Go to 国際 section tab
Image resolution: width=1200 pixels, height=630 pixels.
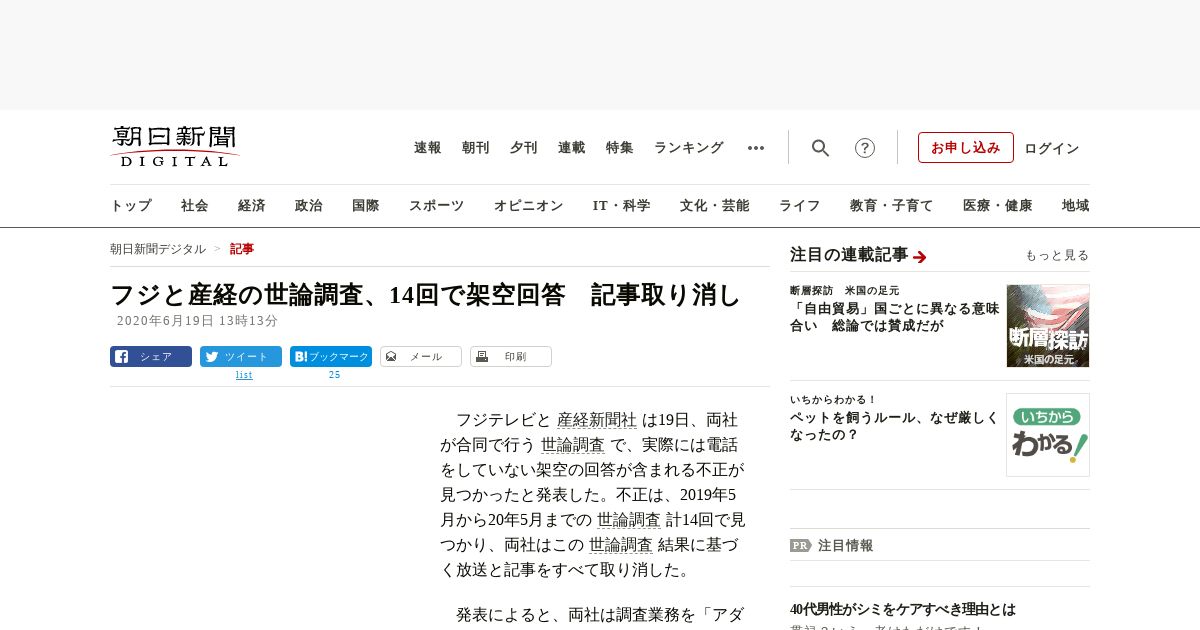coord(366,206)
